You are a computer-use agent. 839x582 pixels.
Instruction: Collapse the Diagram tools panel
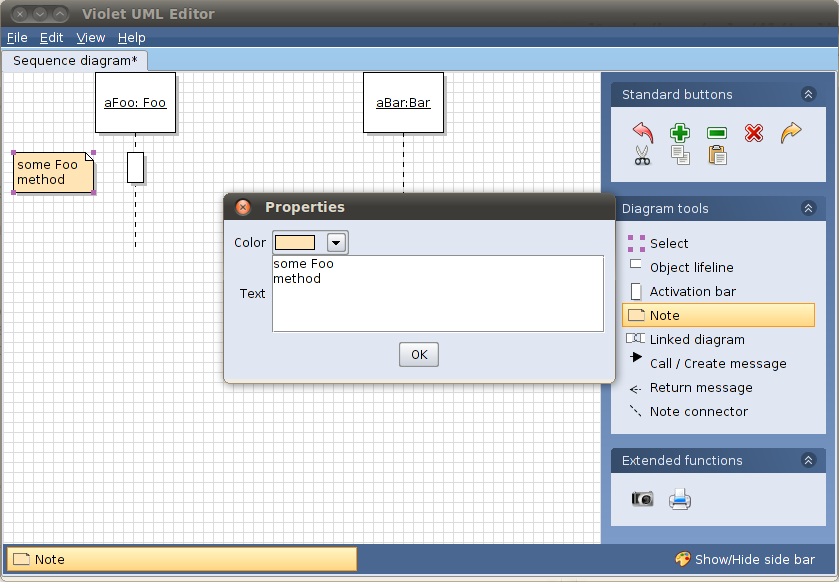tap(808, 209)
